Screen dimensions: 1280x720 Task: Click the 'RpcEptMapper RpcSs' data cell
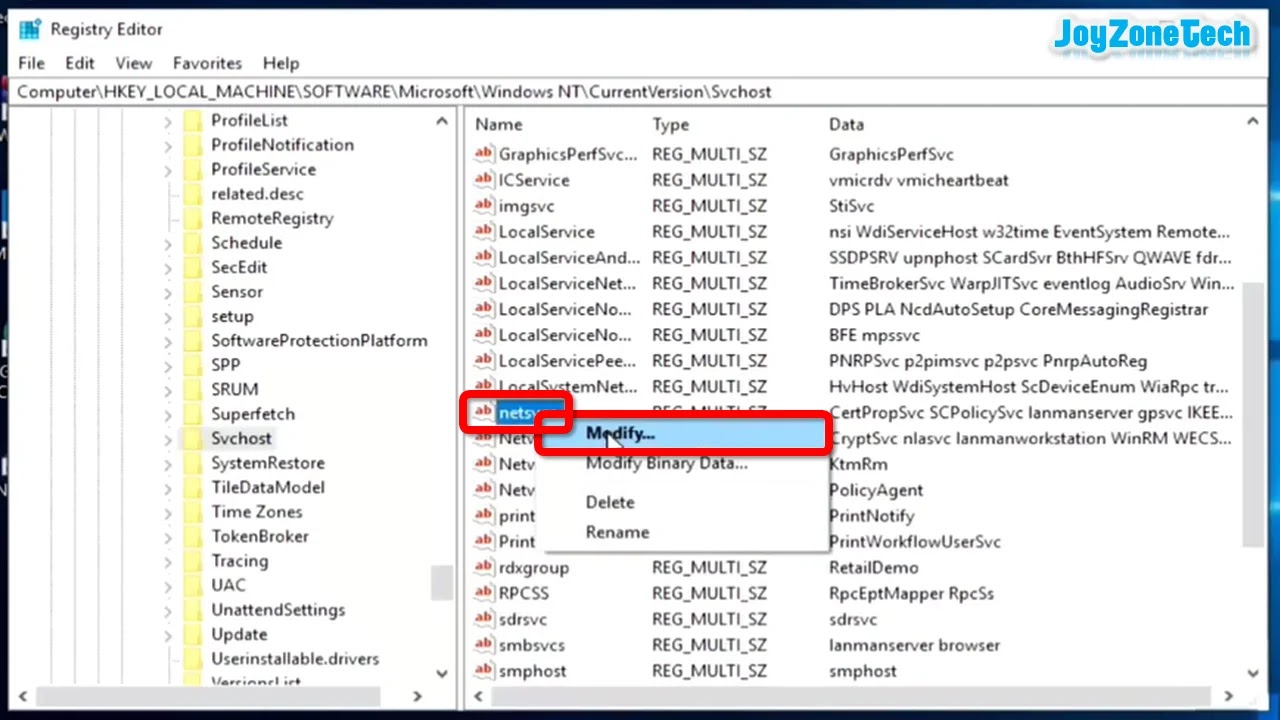tap(911, 593)
